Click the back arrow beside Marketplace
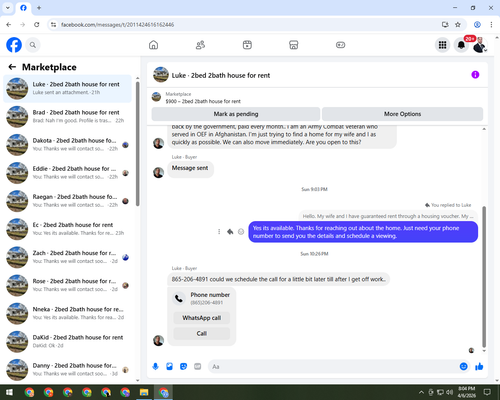The image size is (500, 400). tap(12, 67)
